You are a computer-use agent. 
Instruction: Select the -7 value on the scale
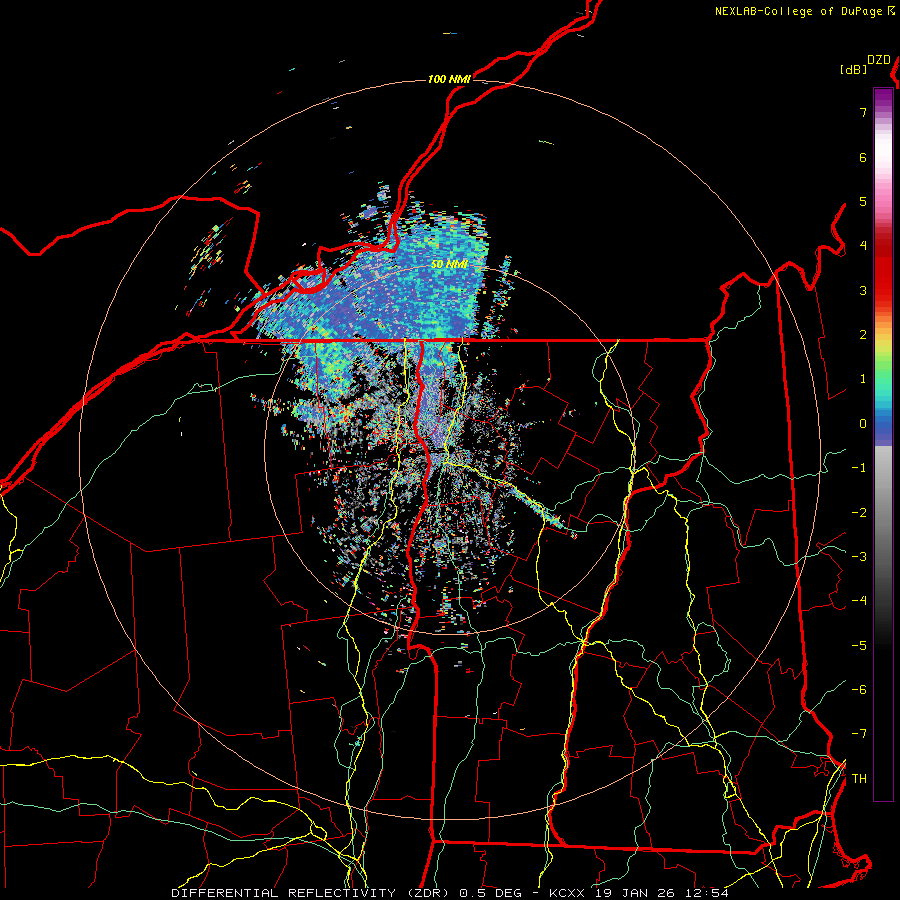point(859,734)
